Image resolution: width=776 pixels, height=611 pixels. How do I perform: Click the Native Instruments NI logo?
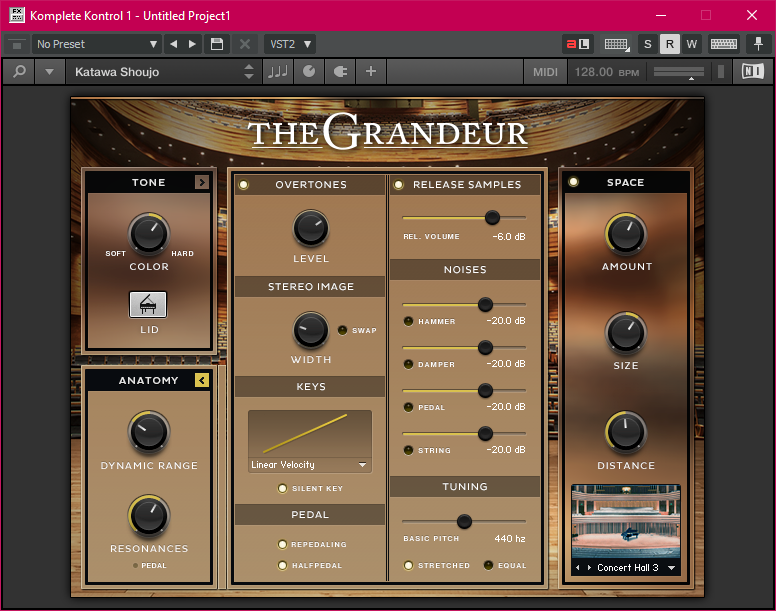pyautogui.click(x=752, y=72)
